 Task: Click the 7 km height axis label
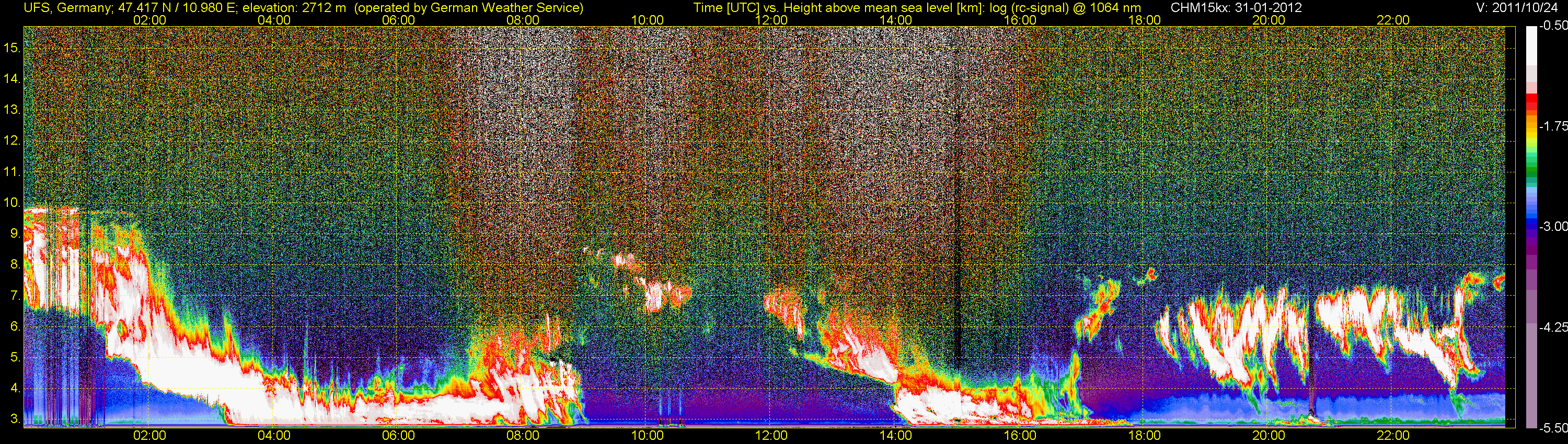(x=15, y=296)
